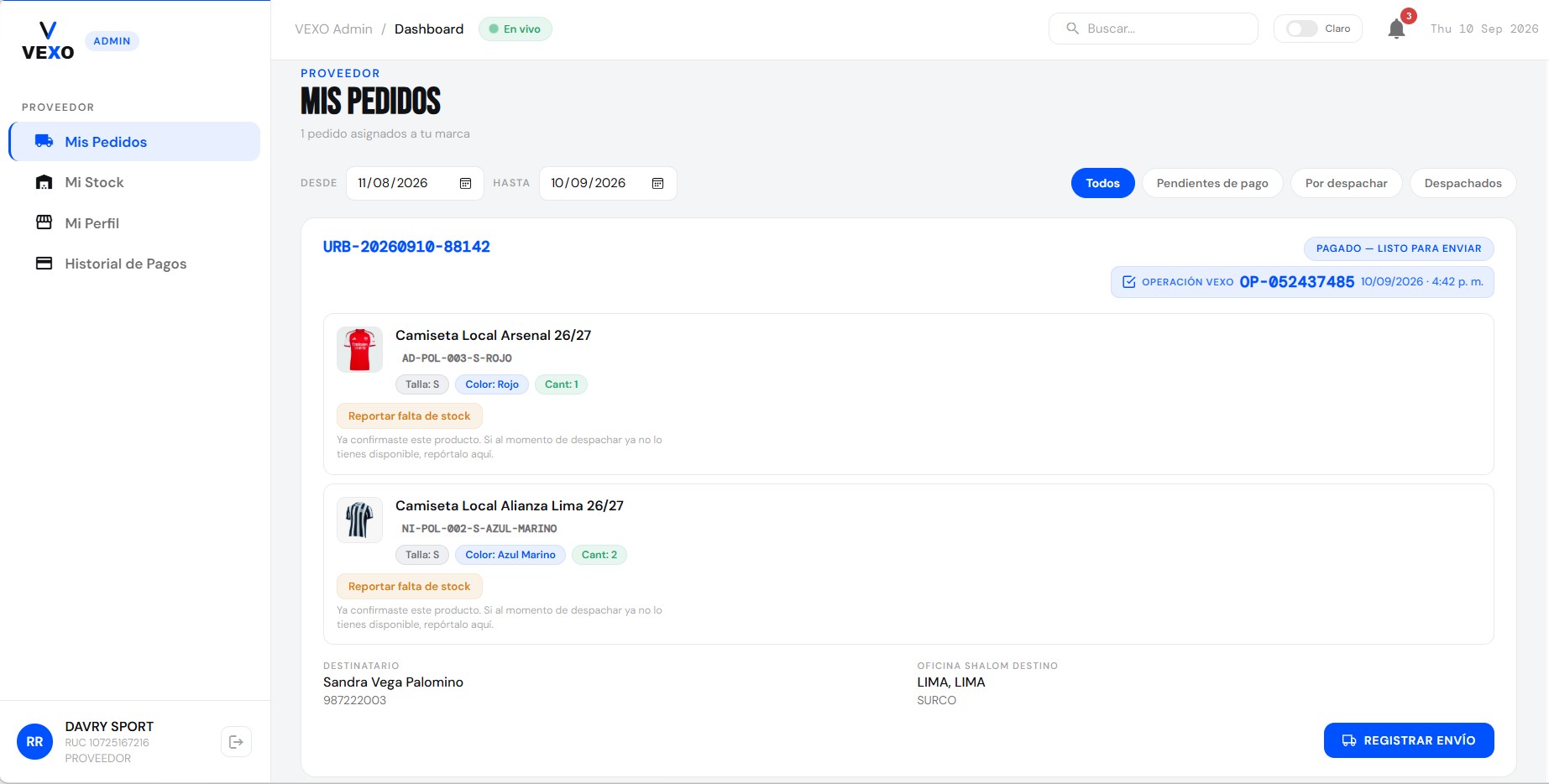Select the Todos filter
The width and height of the screenshot is (1549, 784).
click(1102, 183)
